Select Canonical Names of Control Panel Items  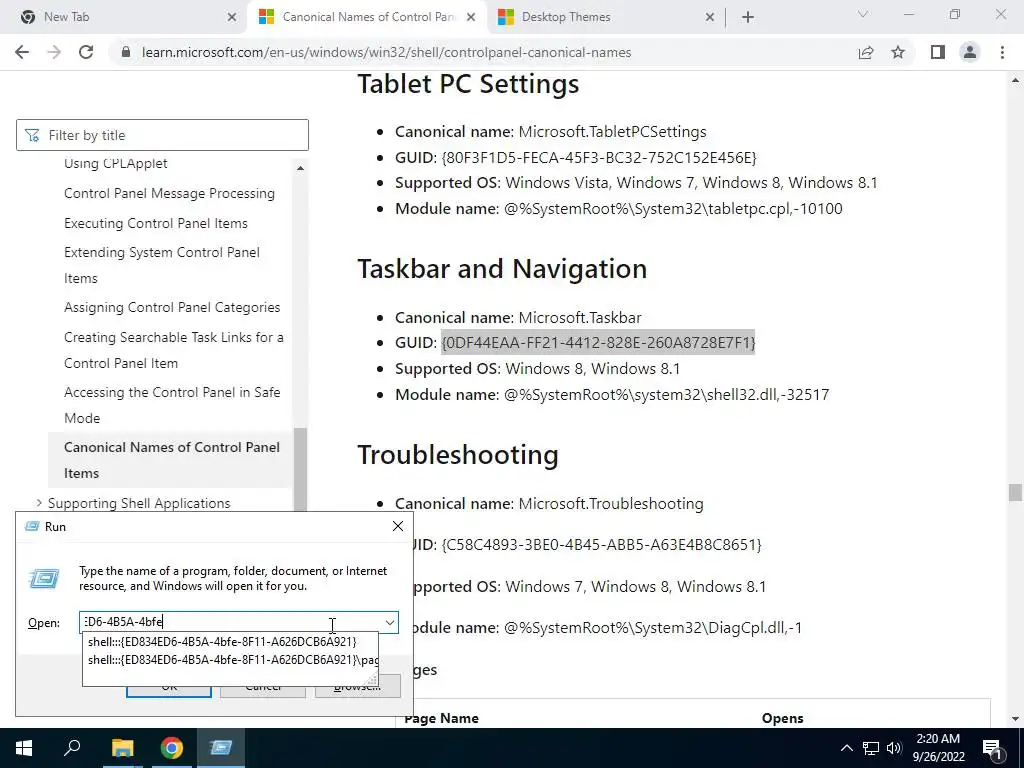tap(172, 460)
